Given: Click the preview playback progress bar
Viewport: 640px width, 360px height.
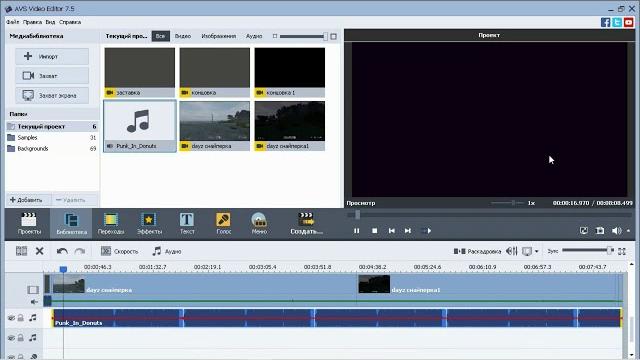Looking at the screenshot, I should pos(489,215).
